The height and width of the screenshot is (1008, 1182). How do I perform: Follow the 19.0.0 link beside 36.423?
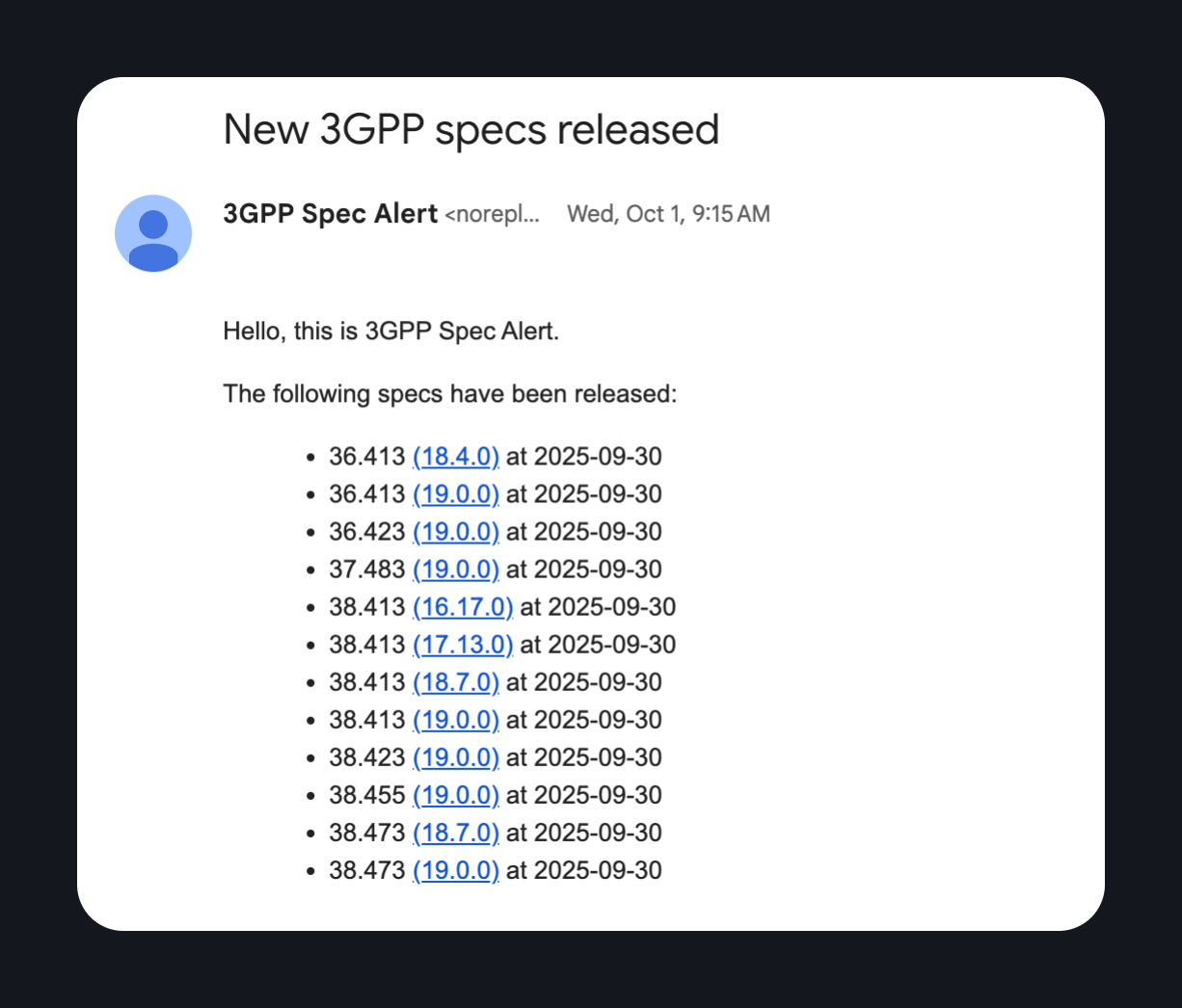click(x=455, y=532)
